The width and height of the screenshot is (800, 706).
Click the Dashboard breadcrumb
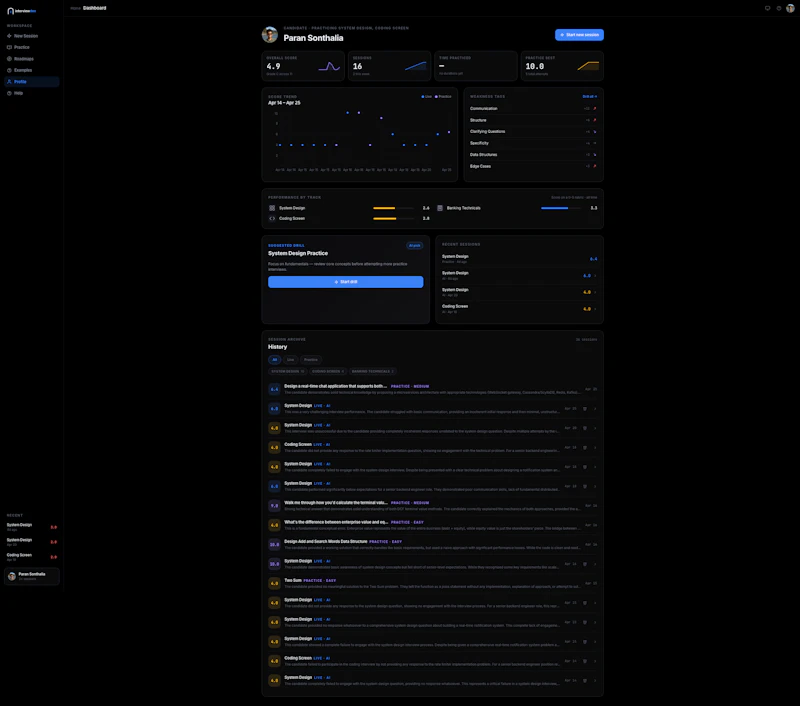(x=95, y=8)
